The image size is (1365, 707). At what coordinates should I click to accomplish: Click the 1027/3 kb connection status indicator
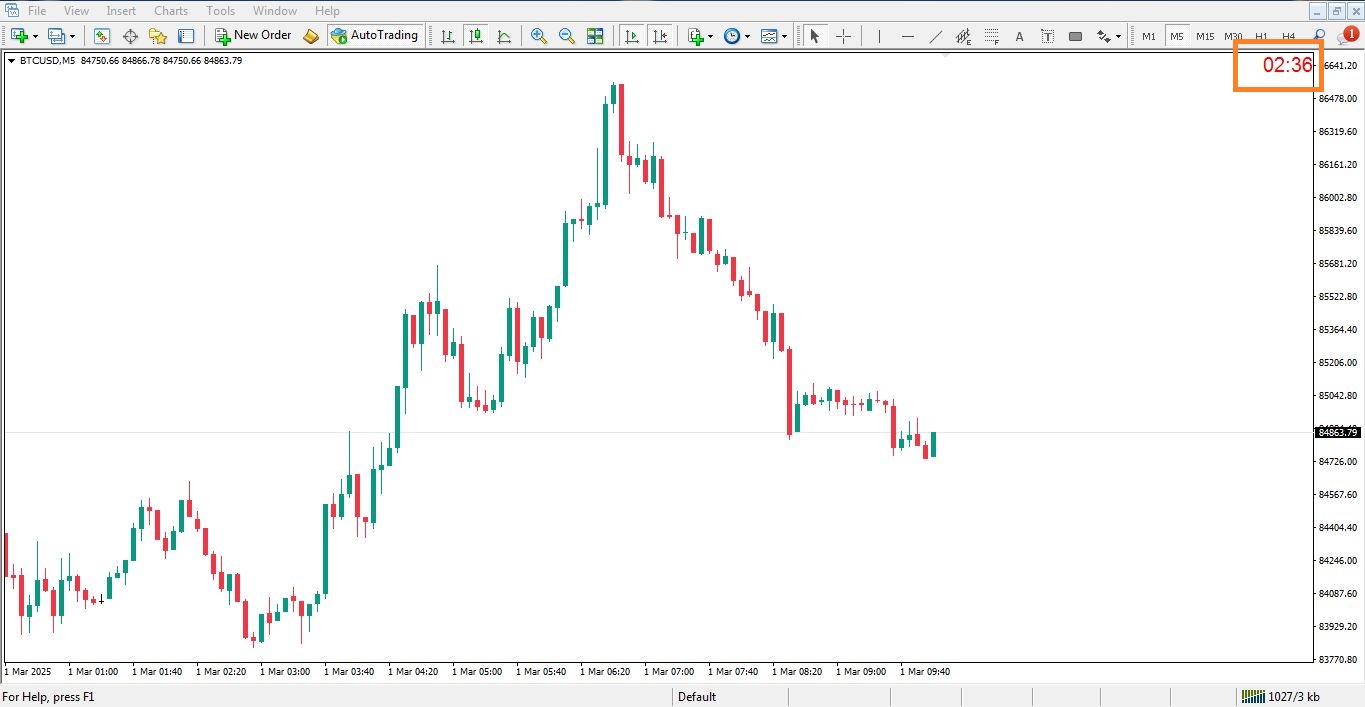[1280, 697]
